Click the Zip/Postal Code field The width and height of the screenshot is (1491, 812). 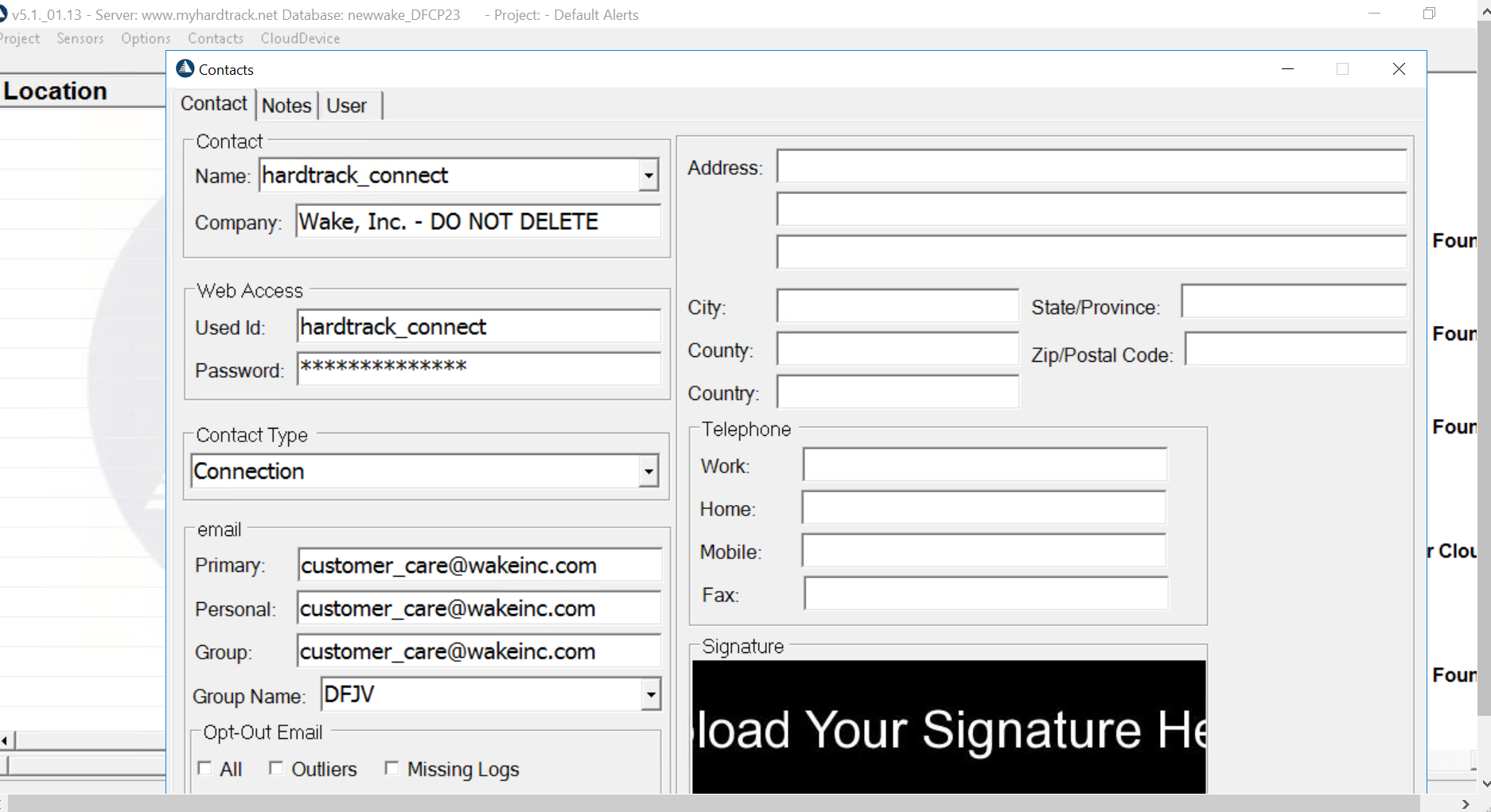click(x=1296, y=349)
